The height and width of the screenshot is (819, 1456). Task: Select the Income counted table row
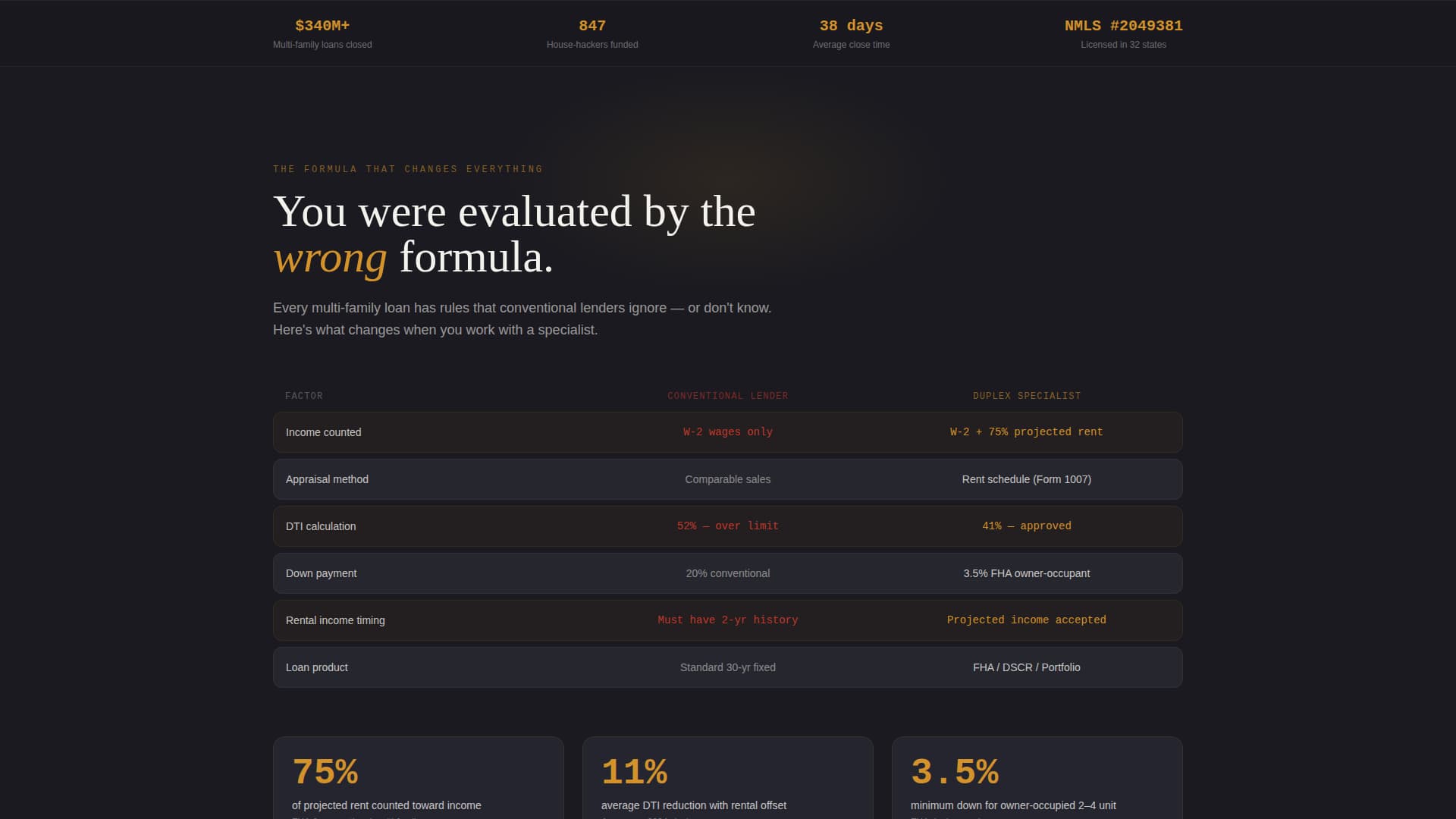(727, 432)
